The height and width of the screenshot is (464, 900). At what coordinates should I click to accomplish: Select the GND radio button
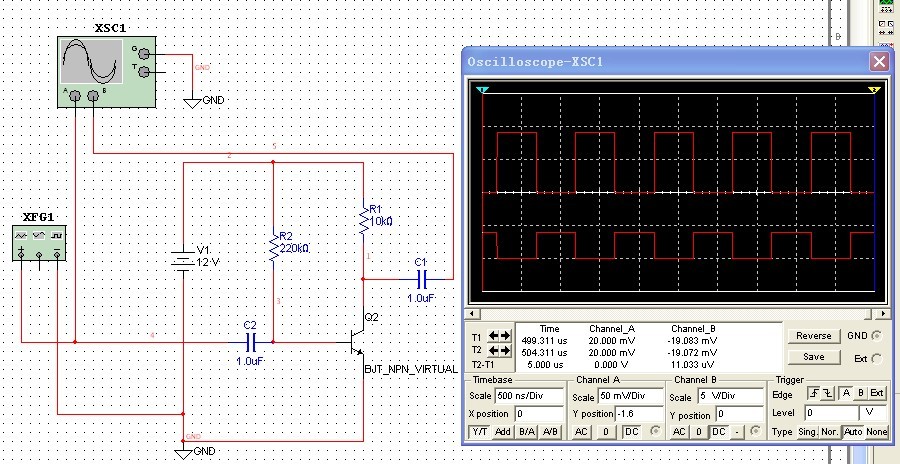877,337
